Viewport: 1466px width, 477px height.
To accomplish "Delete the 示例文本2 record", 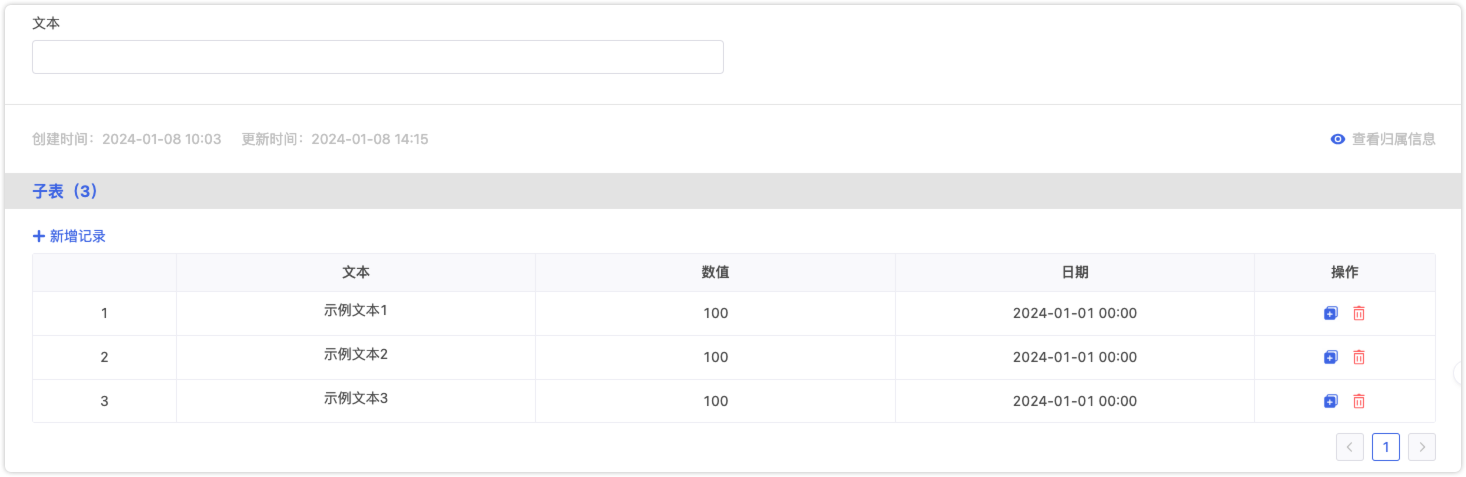I will [x=1359, y=357].
